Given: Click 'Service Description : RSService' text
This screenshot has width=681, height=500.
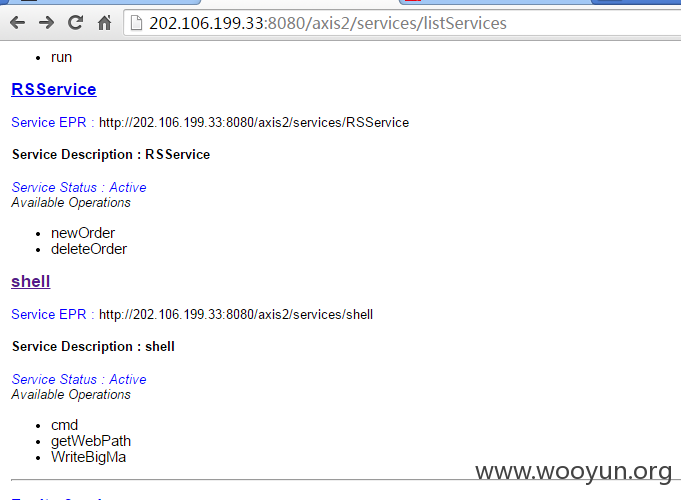Looking at the screenshot, I should (x=111, y=155).
